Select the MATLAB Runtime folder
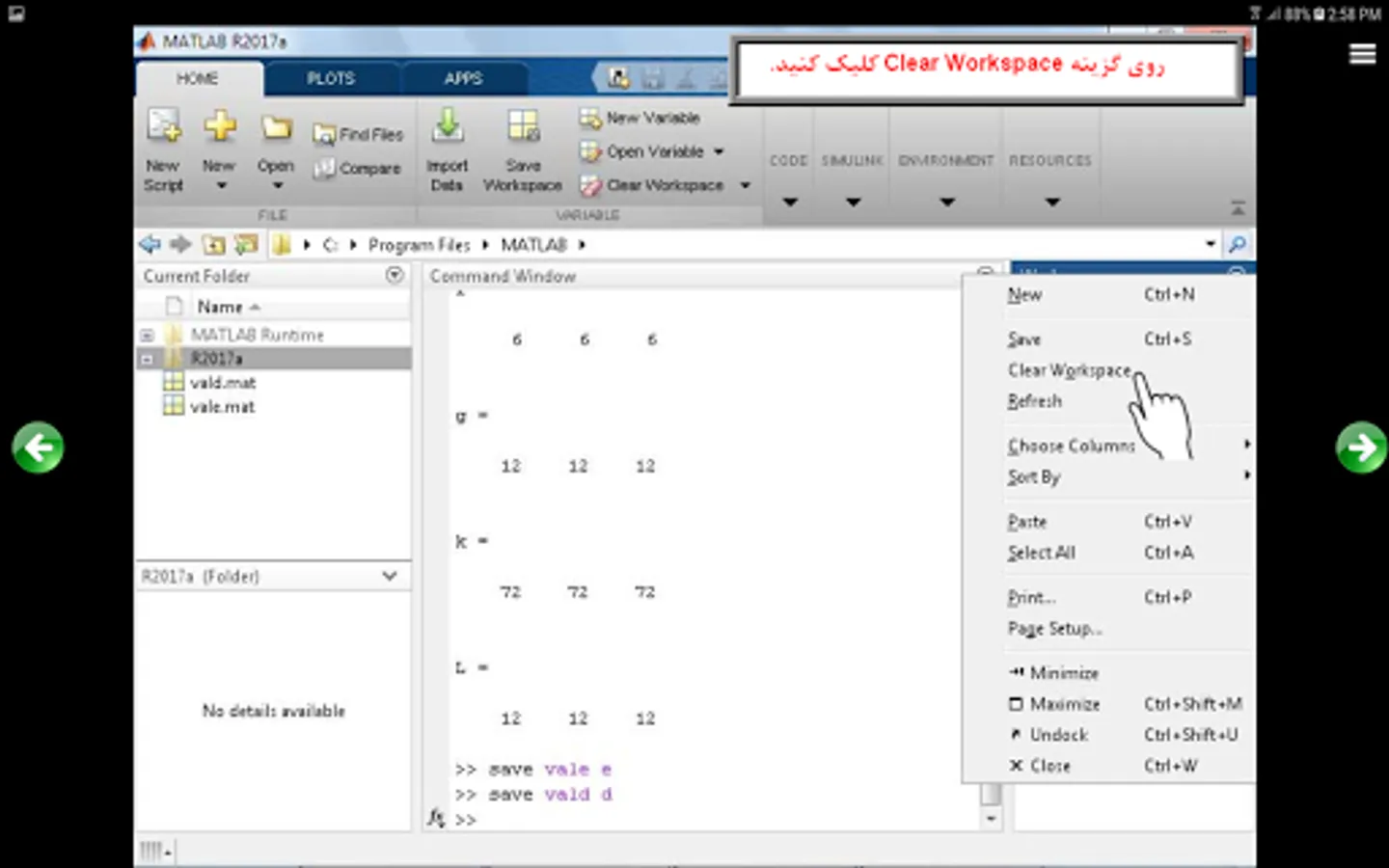This screenshot has width=1389, height=868. click(x=258, y=335)
